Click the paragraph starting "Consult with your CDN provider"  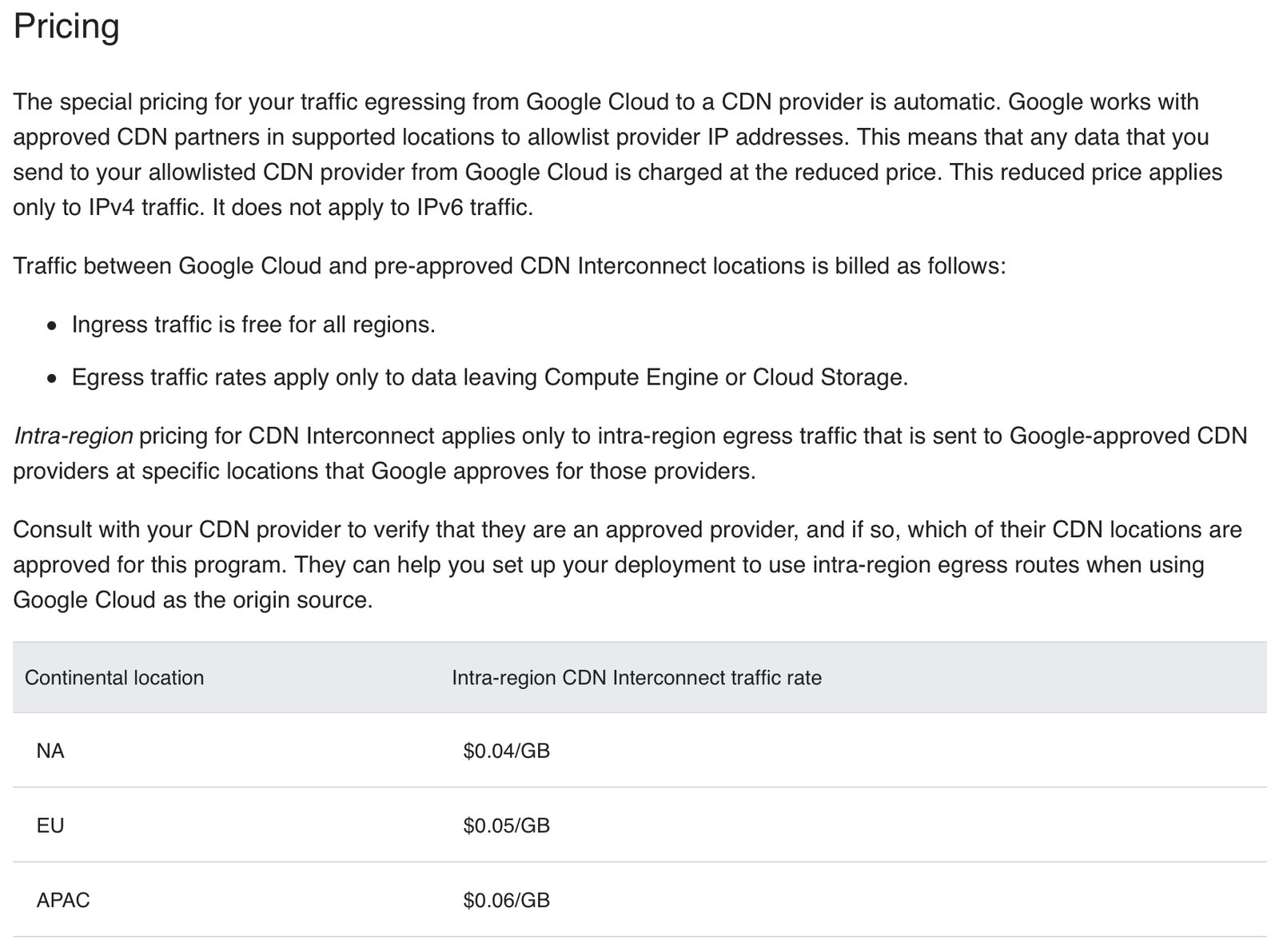(628, 530)
